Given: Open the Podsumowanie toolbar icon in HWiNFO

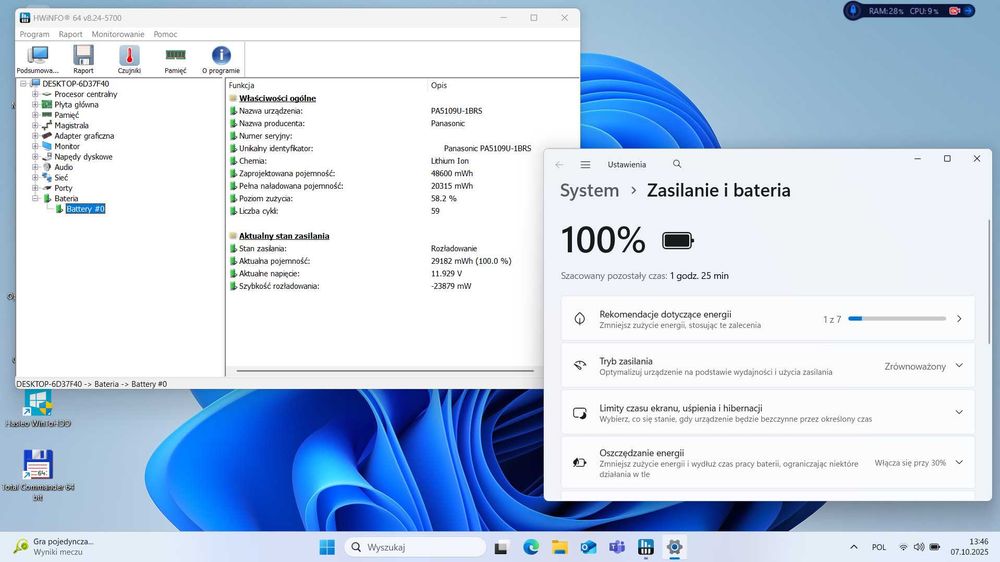Looking at the screenshot, I should pos(37,59).
